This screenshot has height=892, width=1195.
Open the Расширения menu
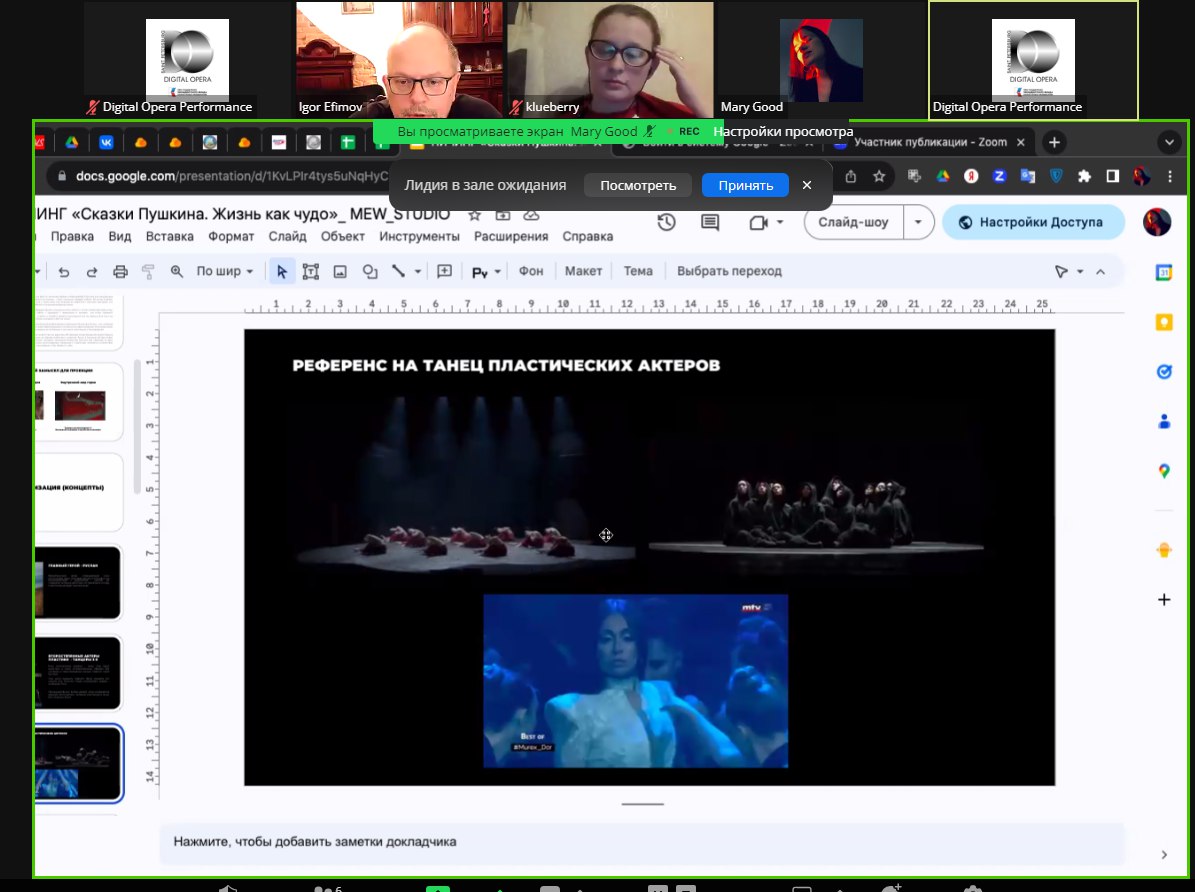click(x=511, y=236)
